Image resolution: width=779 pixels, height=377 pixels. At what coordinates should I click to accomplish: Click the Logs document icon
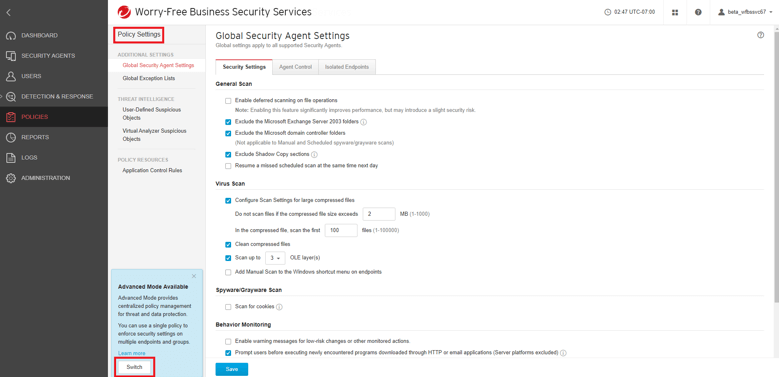click(11, 158)
